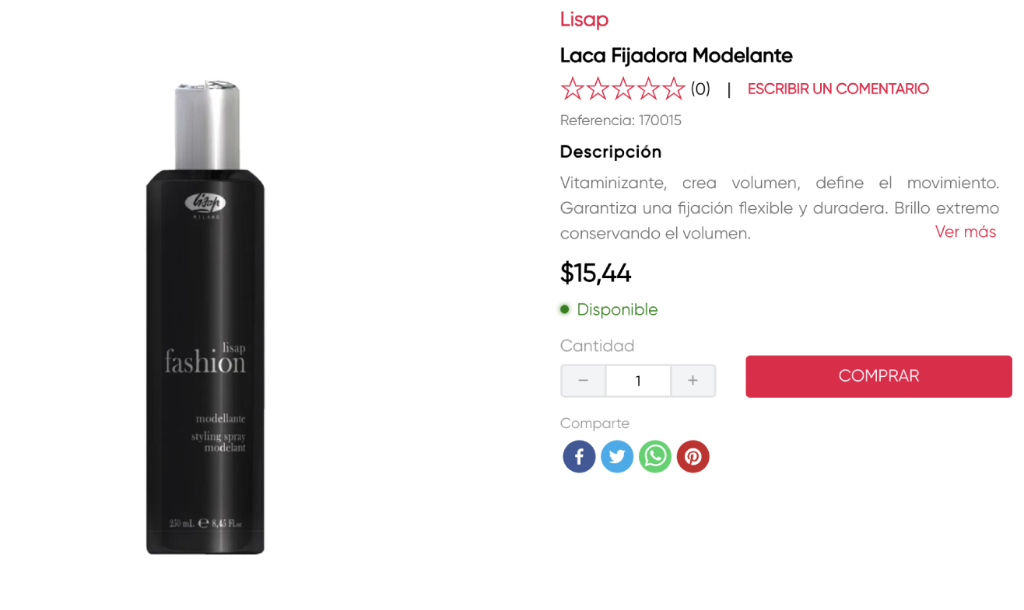The image size is (1024, 610).
Task: Share product on Twitter
Action: pyautogui.click(x=617, y=457)
